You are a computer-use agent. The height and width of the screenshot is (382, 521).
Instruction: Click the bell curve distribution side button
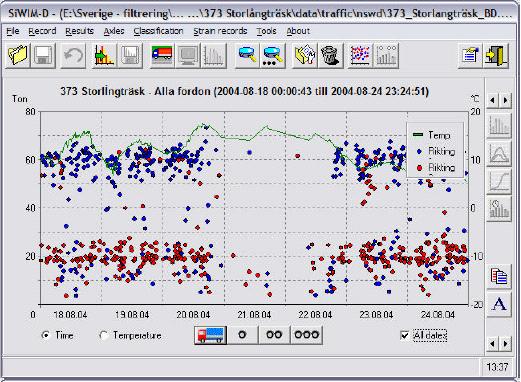tap(499, 154)
